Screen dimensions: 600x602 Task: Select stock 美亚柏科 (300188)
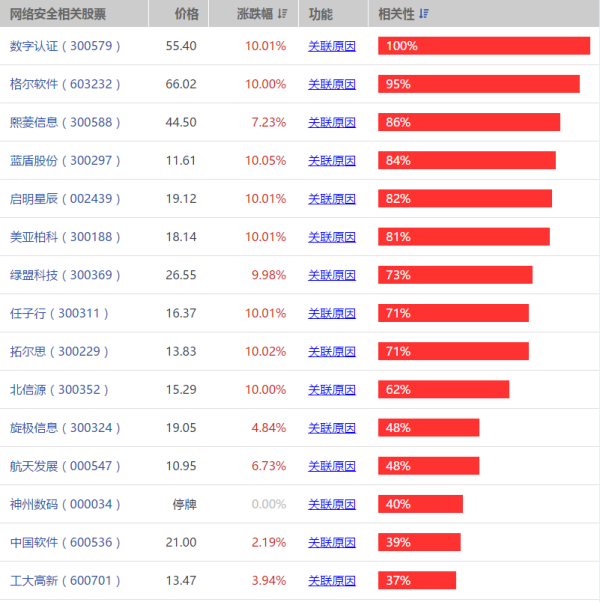tap(65, 237)
